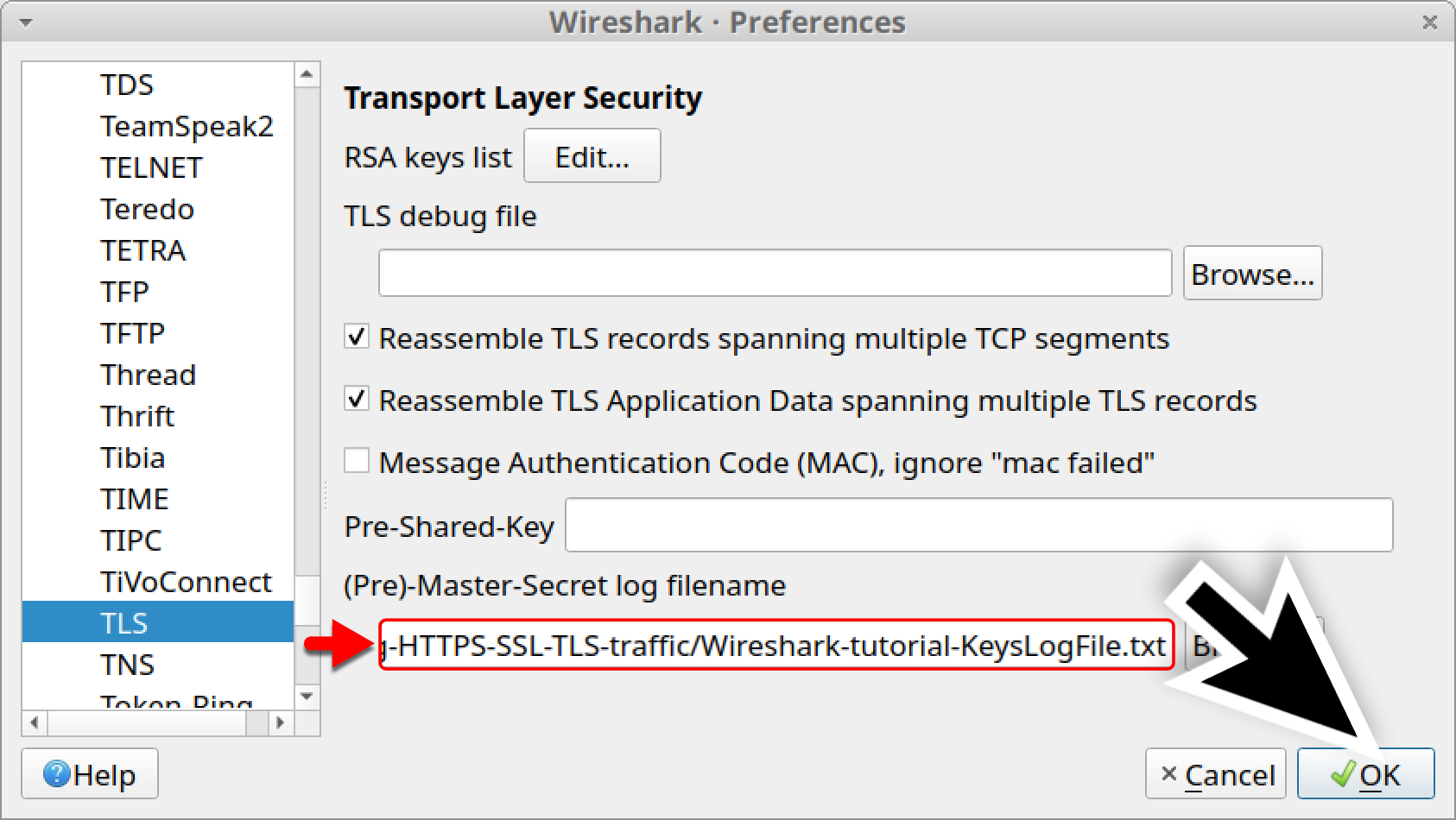Open the window menu triangle in top-left corner
Image resolution: width=1456 pixels, height=820 pixels.
[x=24, y=22]
